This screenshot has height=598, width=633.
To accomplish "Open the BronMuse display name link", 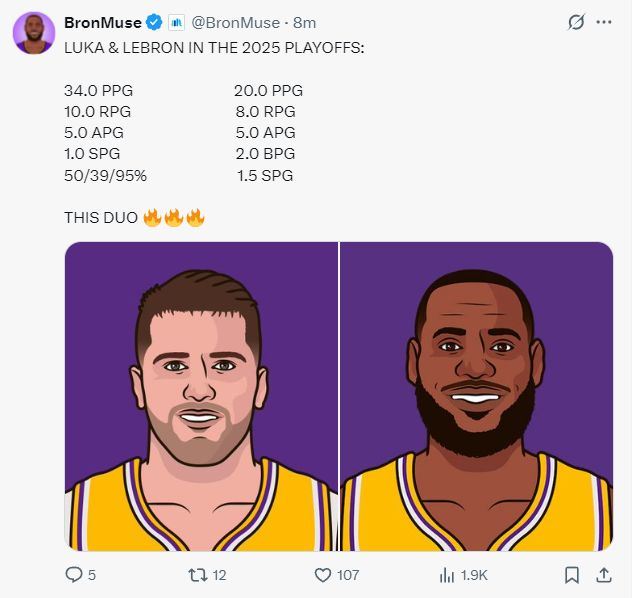I will (102, 22).
